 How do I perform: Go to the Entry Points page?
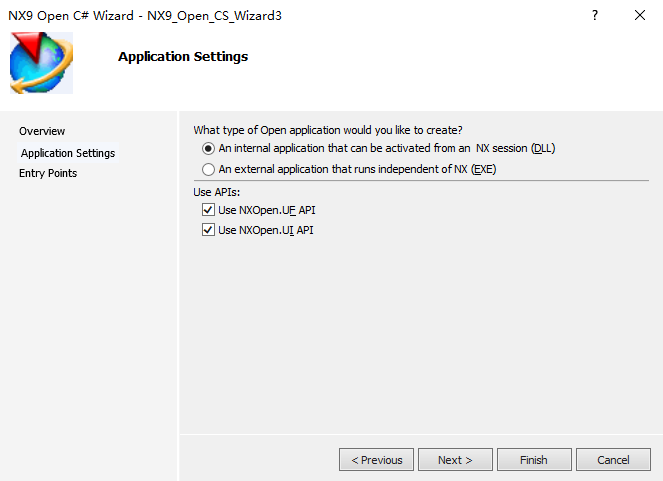click(48, 173)
